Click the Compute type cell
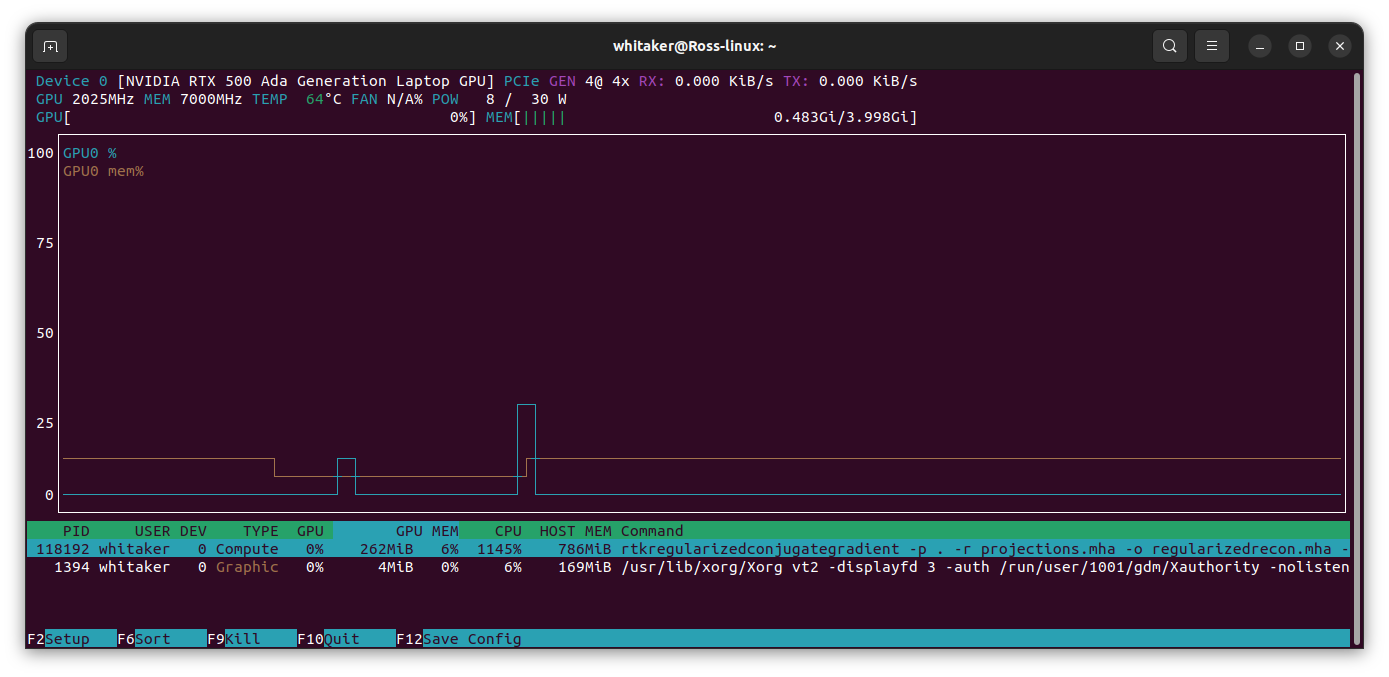 tap(247, 549)
